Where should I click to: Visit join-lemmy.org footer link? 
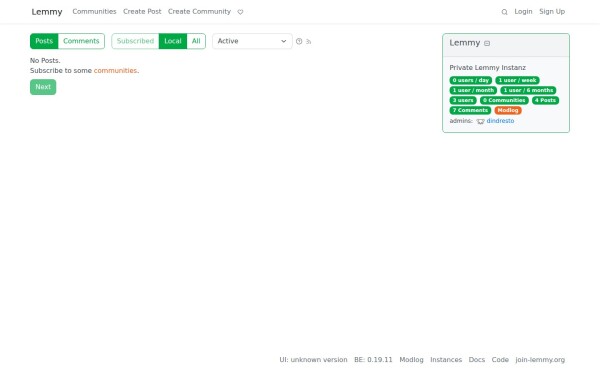pyautogui.click(x=540, y=360)
